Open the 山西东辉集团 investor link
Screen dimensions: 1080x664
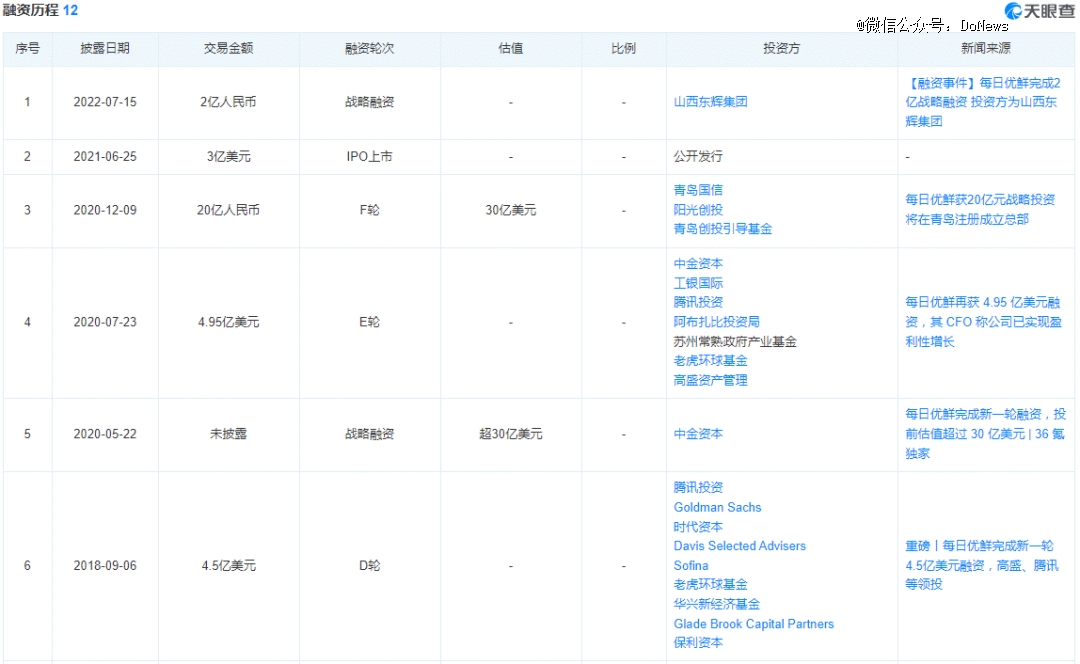coord(710,102)
